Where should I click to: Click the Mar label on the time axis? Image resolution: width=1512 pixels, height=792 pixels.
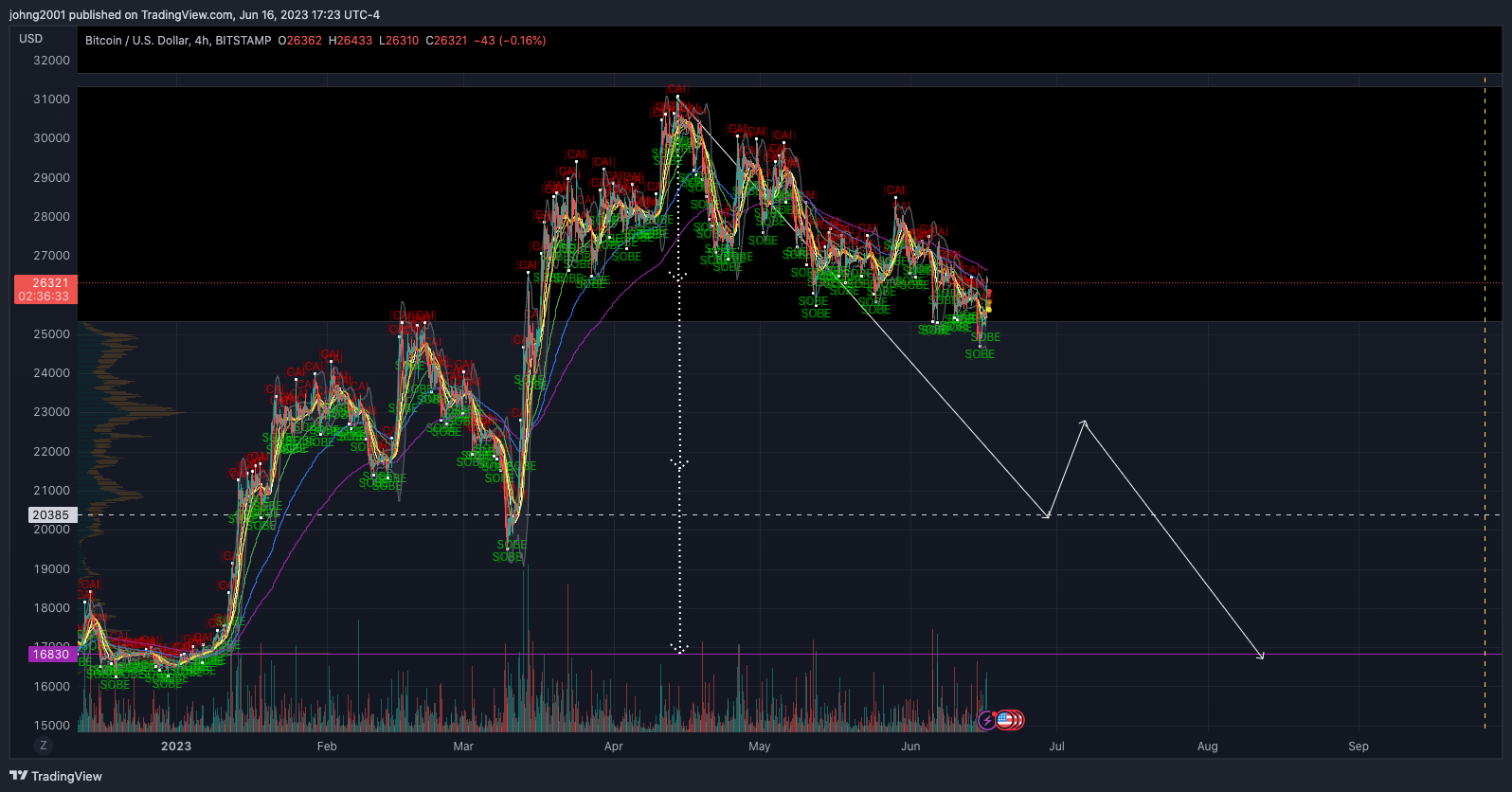[463, 747]
